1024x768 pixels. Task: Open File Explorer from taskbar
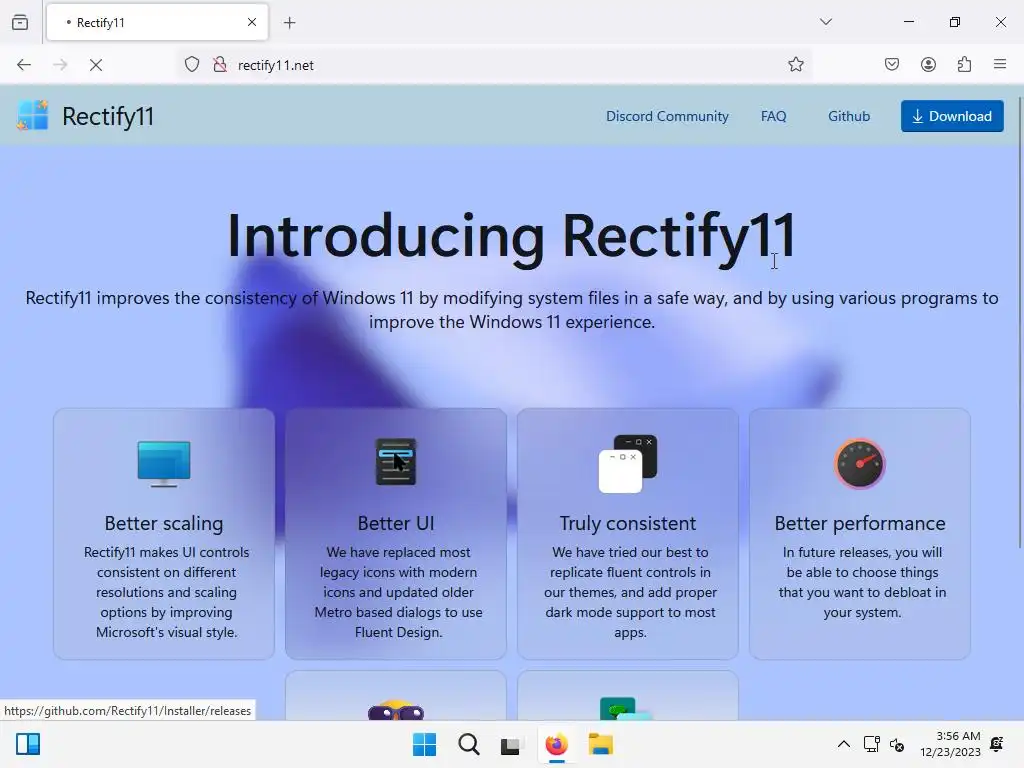(600, 744)
